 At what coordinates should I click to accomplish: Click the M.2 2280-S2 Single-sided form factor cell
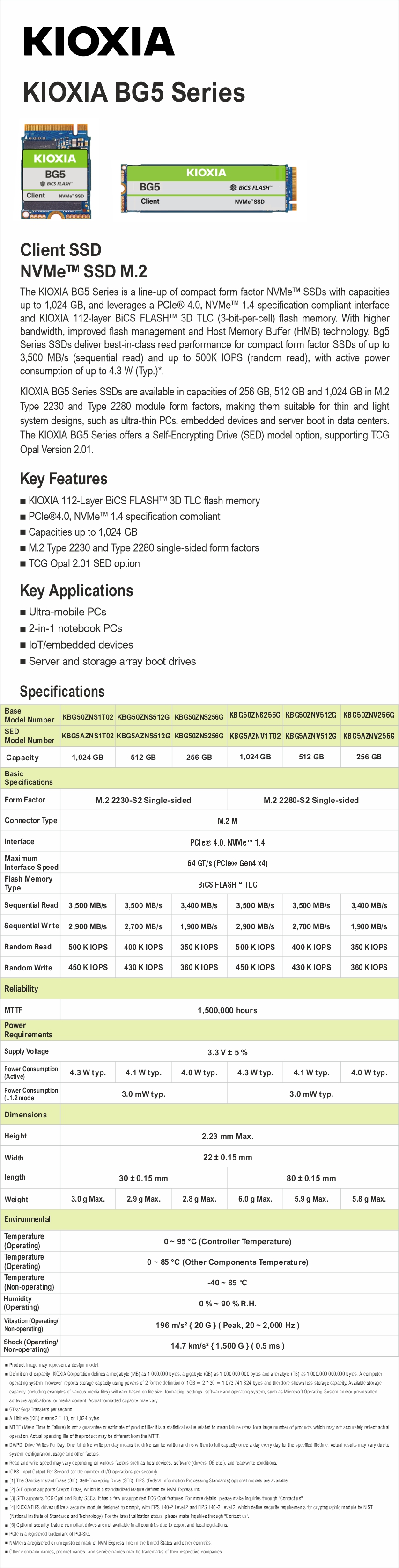[310, 801]
